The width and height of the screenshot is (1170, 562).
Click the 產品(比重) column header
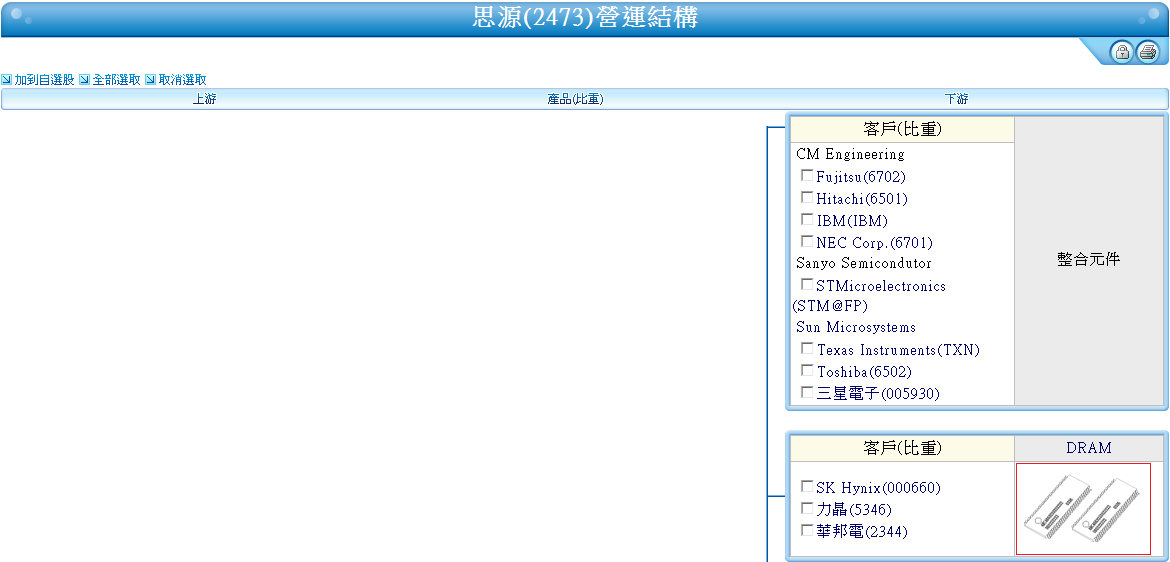pyautogui.click(x=575, y=99)
